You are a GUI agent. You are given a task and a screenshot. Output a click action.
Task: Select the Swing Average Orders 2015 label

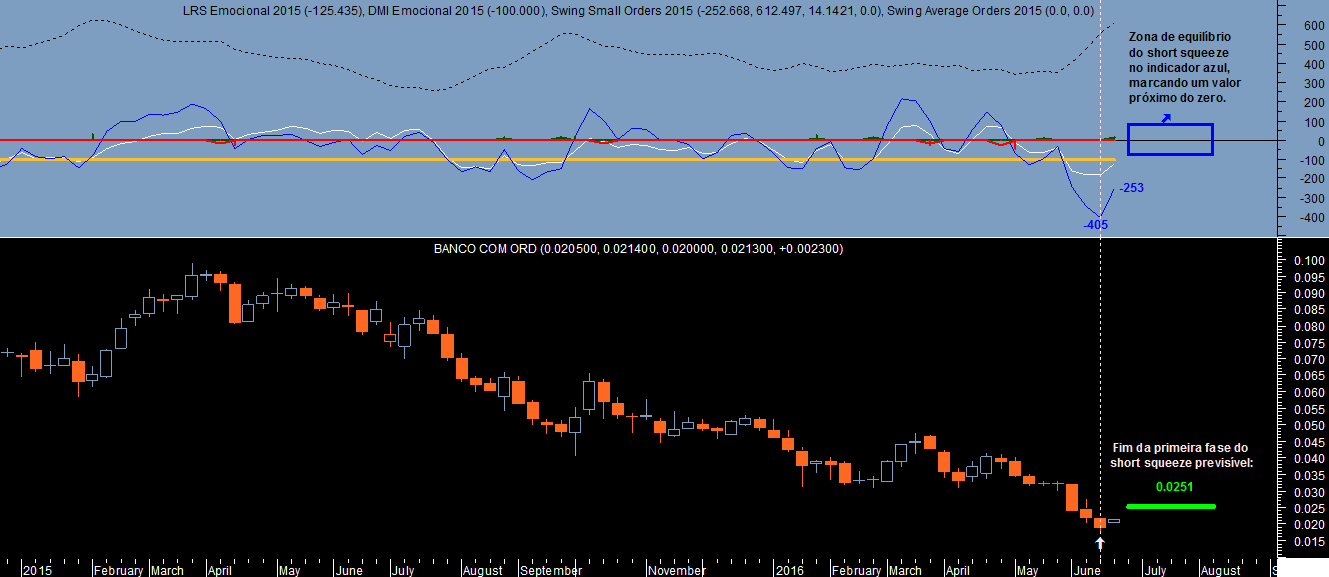pos(990,10)
